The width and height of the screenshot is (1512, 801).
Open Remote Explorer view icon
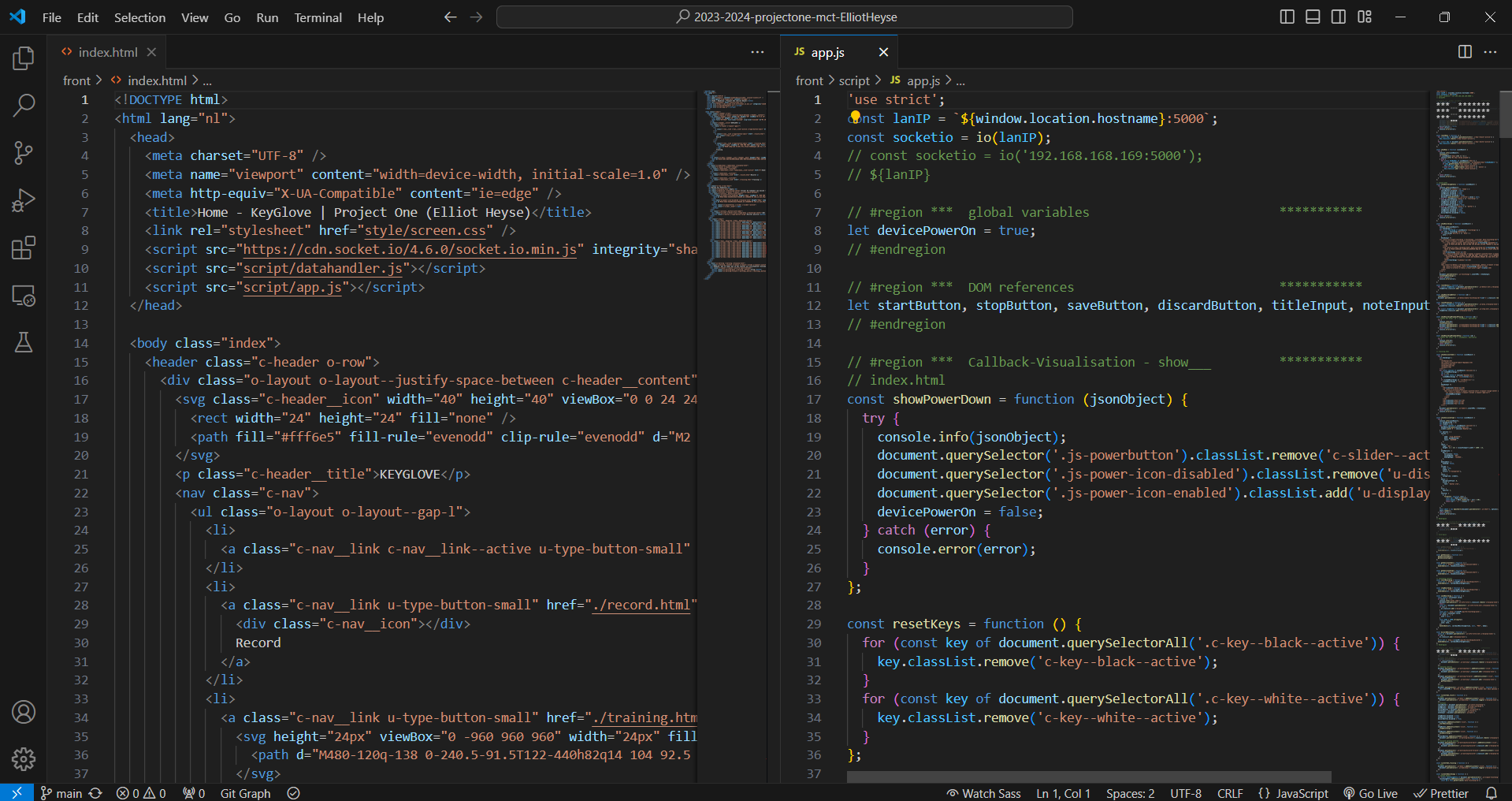click(24, 296)
